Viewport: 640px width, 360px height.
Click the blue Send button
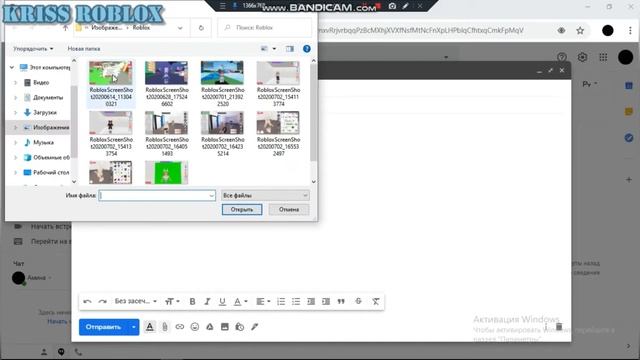[x=103, y=327]
